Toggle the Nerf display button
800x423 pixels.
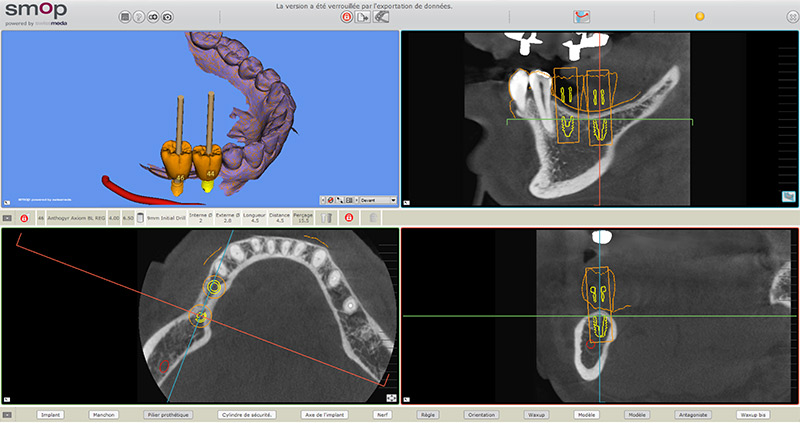[x=381, y=413]
